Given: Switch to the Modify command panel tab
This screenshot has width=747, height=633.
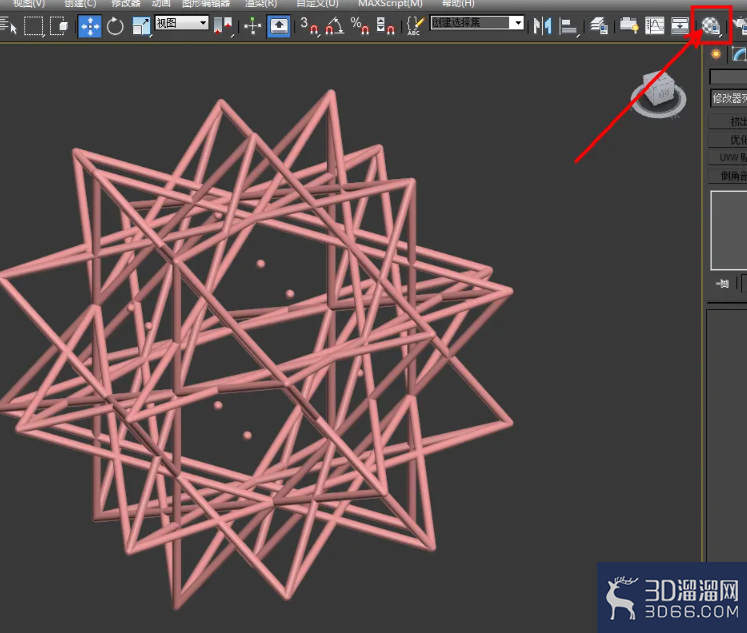Looking at the screenshot, I should coord(738,54).
